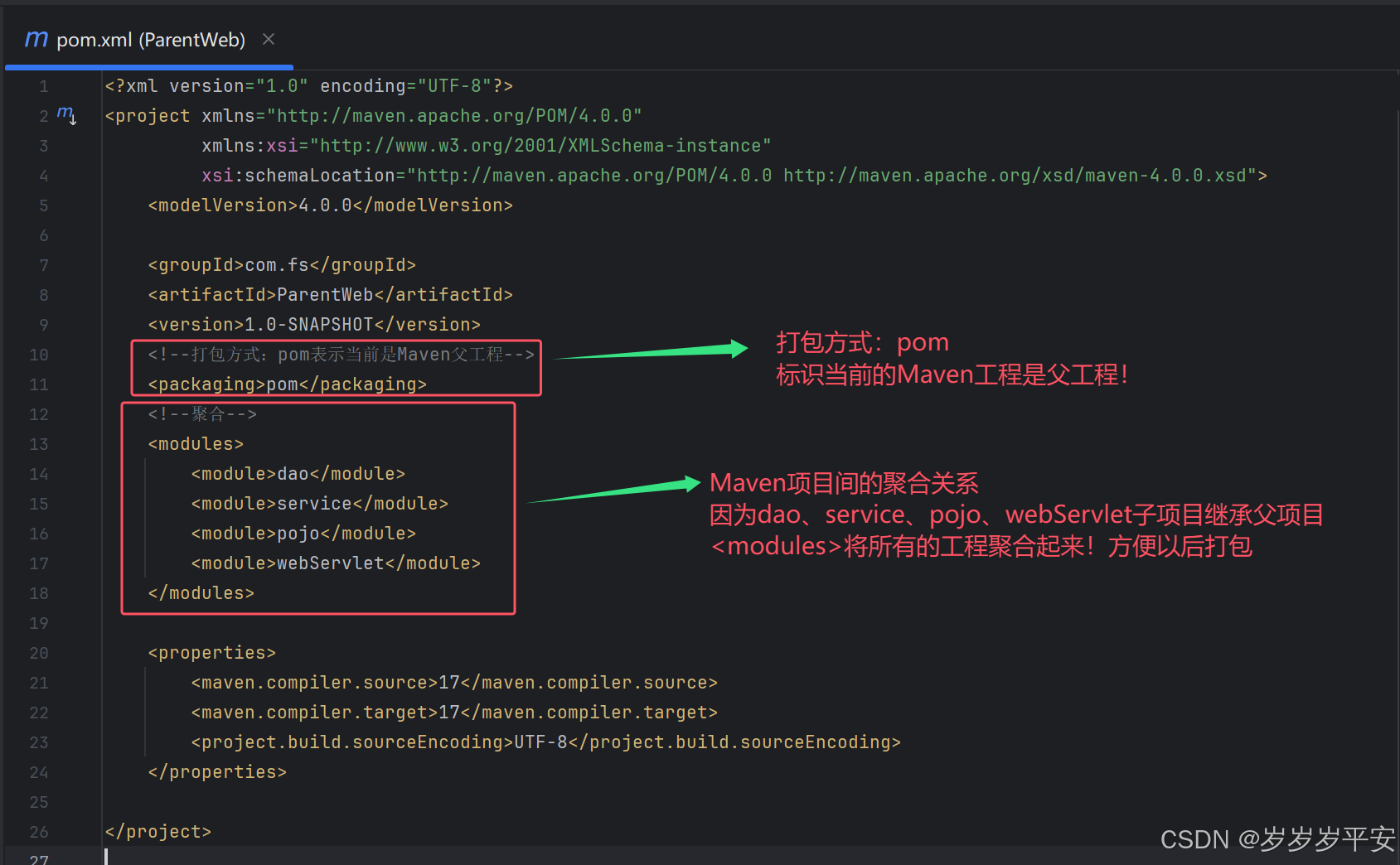Viewport: 1400px width, 865px height.
Task: Click the Maven gutter icon on line 2
Action: point(66,114)
